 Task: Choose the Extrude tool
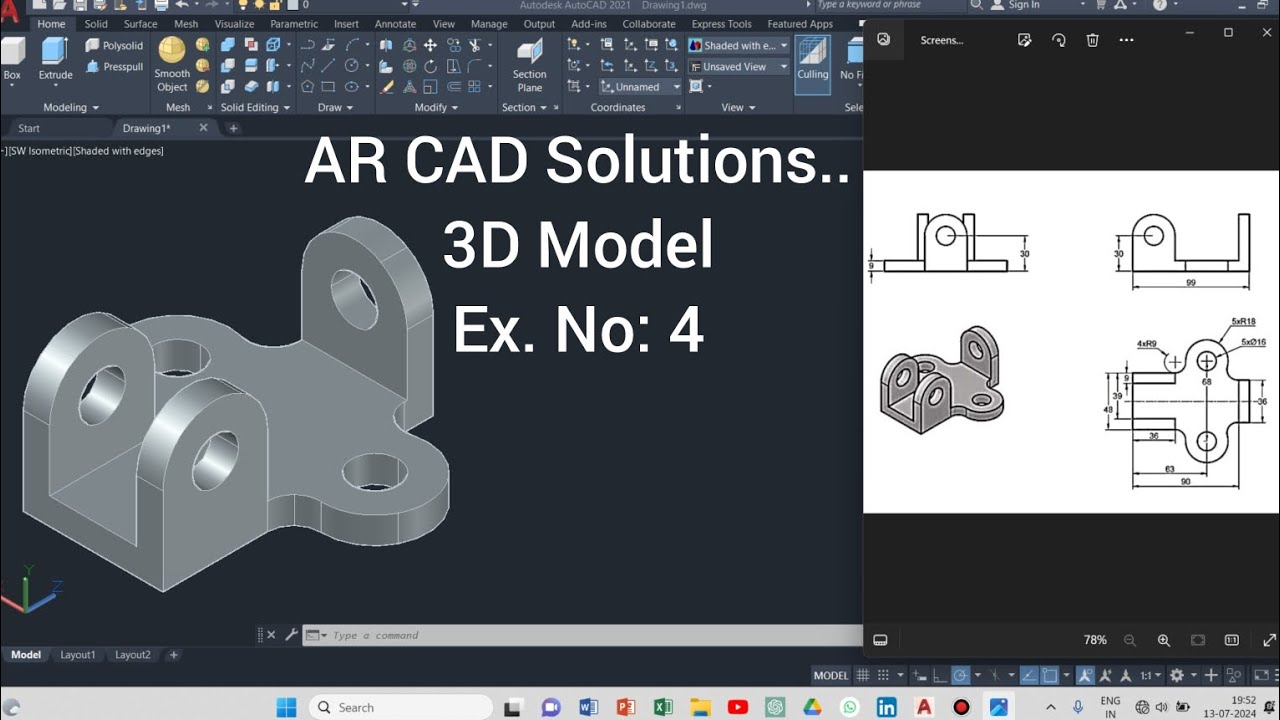(x=55, y=58)
